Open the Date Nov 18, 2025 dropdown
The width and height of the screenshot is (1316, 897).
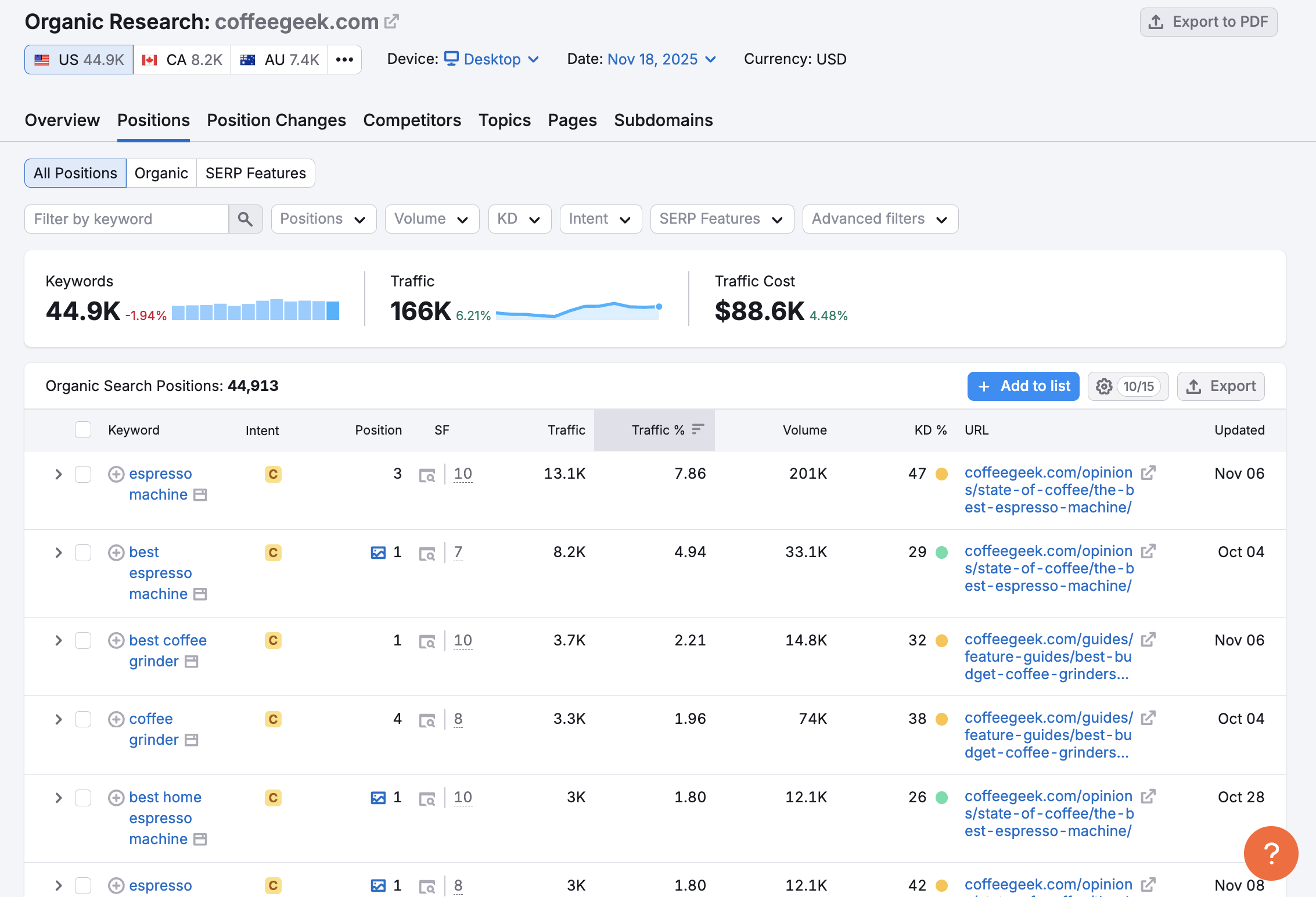tap(661, 59)
